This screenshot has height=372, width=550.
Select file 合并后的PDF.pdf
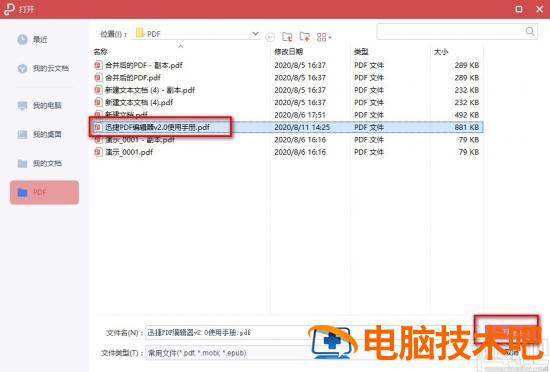pyautogui.click(x=127, y=77)
